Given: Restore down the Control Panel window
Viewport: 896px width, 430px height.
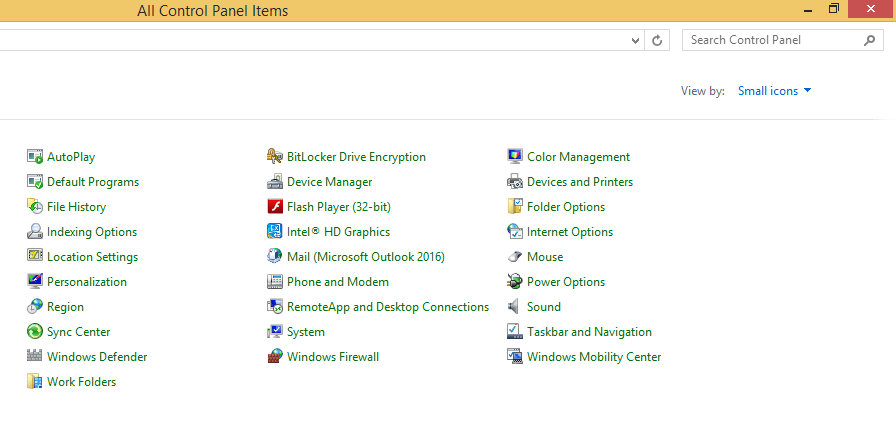Looking at the screenshot, I should [834, 9].
